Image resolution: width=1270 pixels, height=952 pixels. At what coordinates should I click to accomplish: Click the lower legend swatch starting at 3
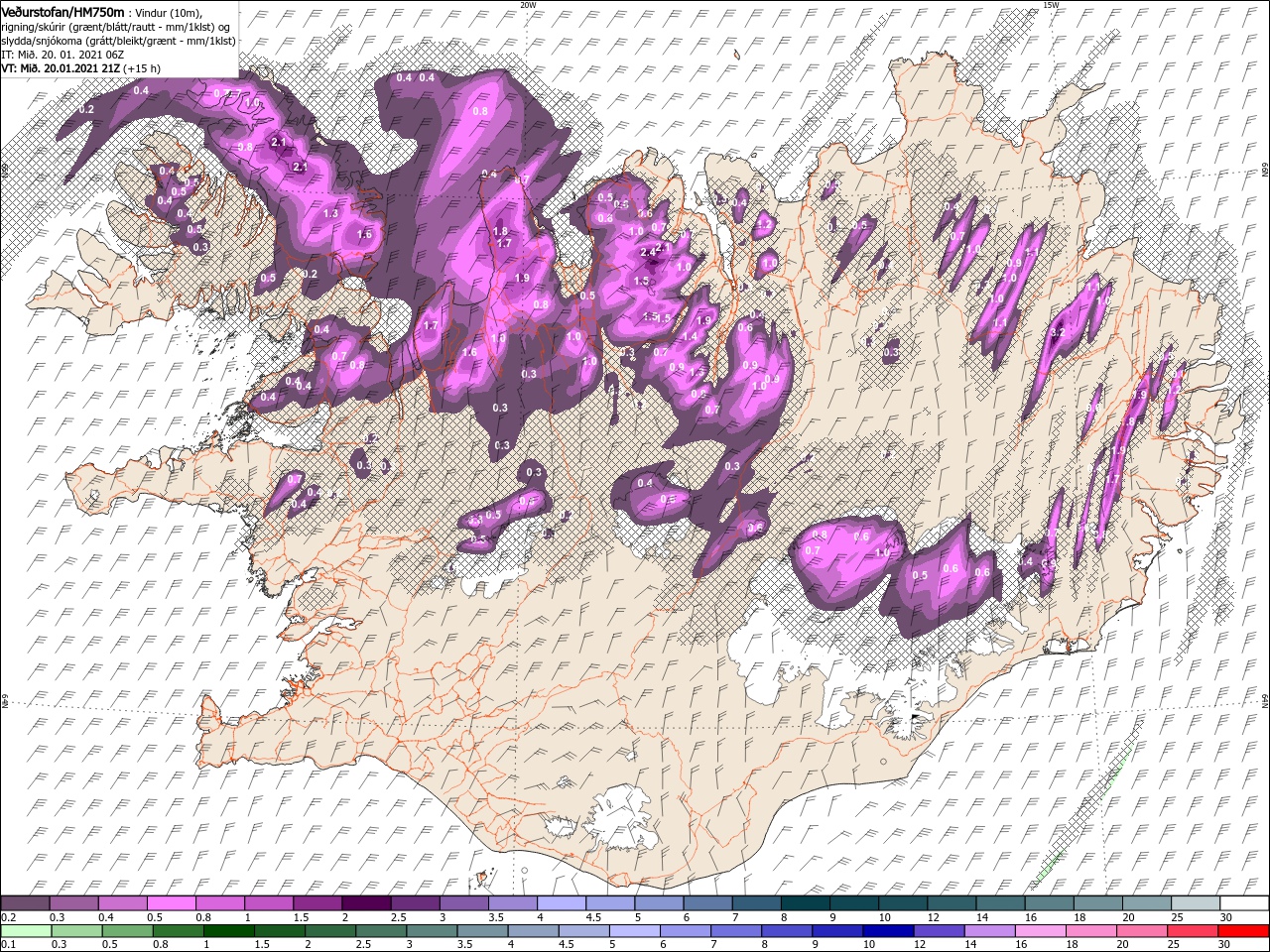pos(431,931)
